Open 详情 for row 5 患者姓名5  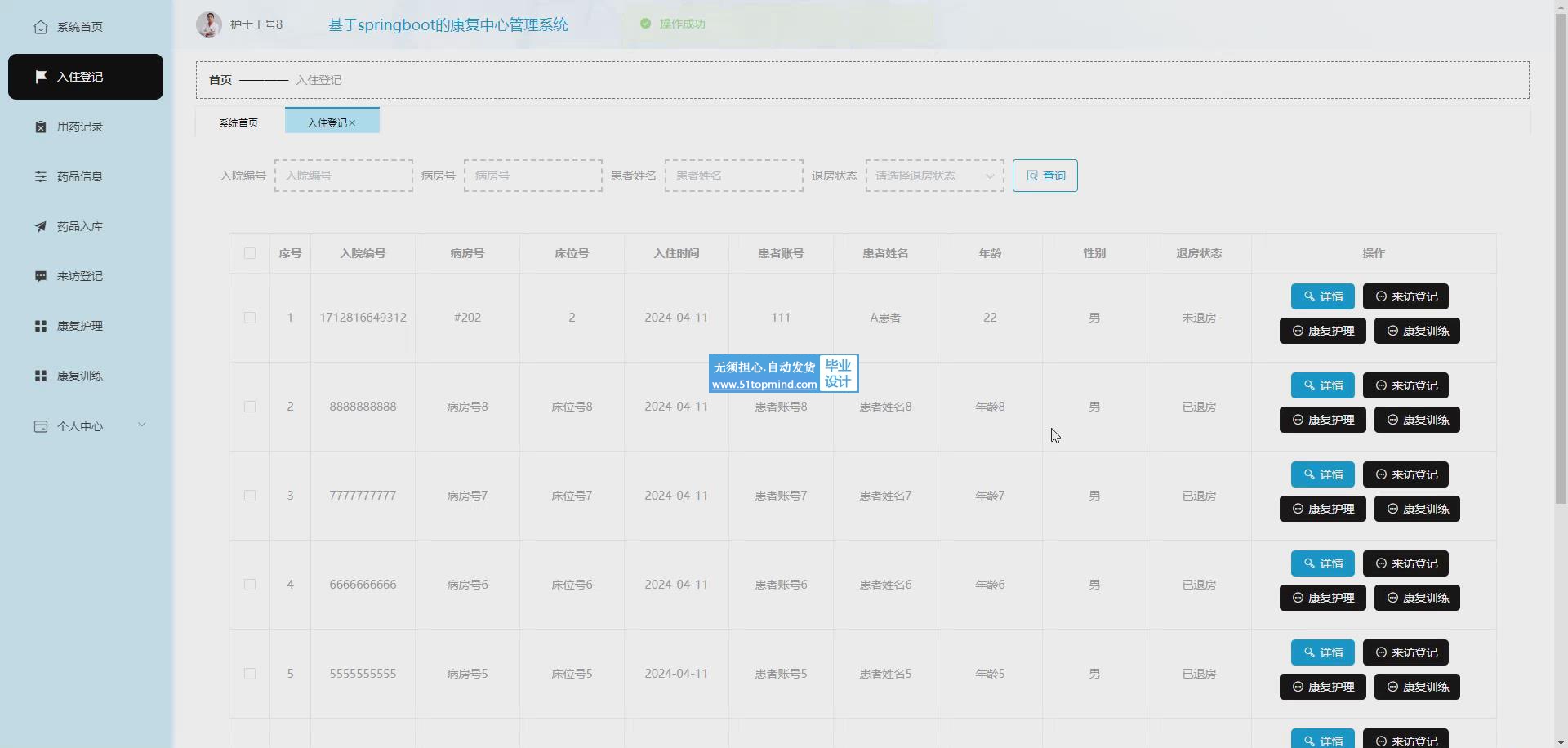(x=1323, y=652)
